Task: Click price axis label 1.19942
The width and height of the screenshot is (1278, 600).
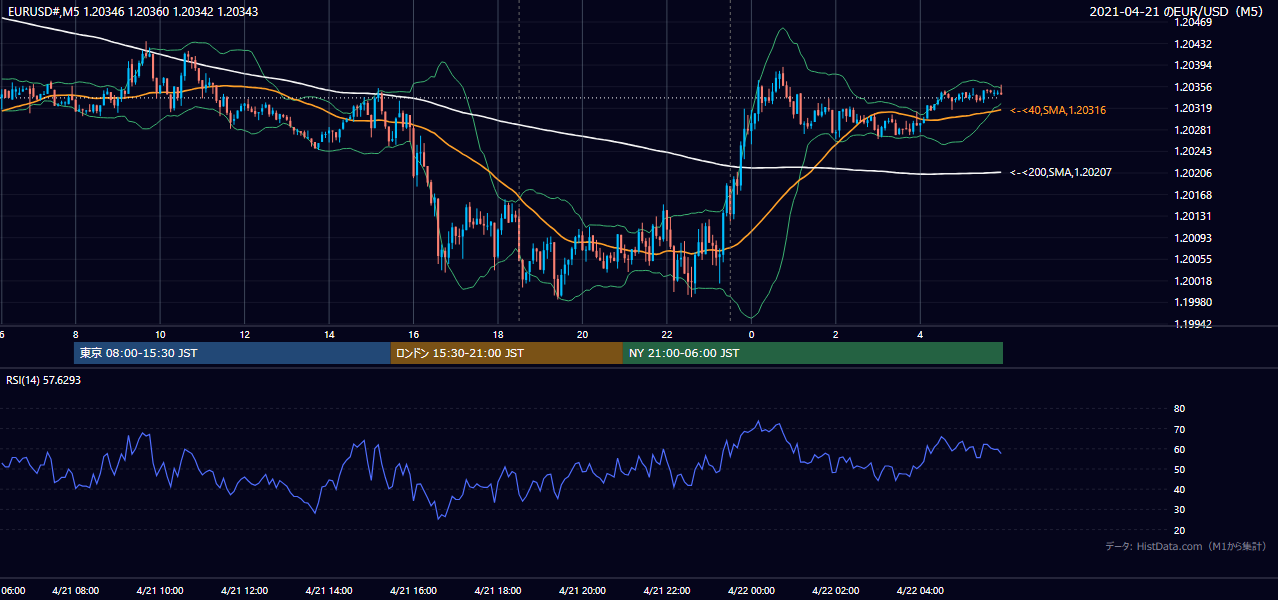Action: tap(1192, 324)
